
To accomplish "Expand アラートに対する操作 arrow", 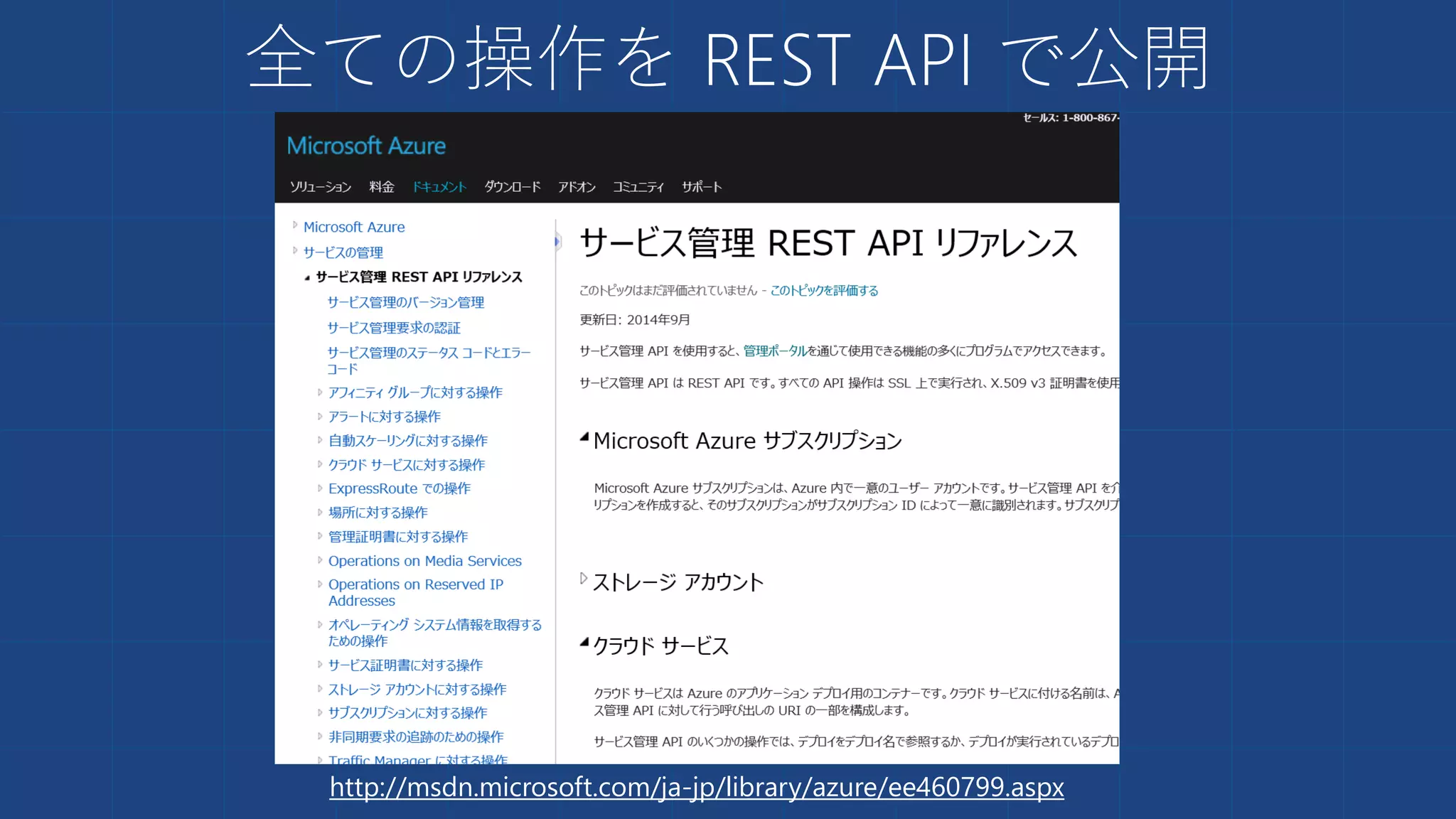I will pyautogui.click(x=320, y=417).
